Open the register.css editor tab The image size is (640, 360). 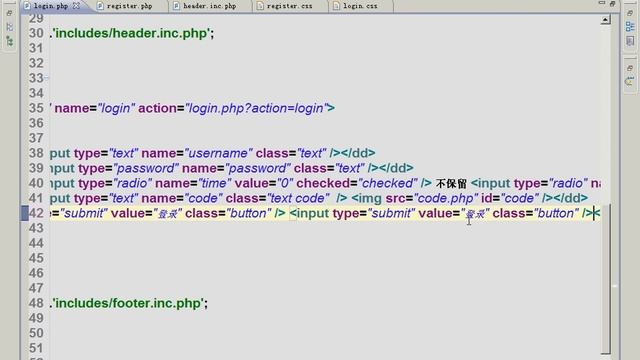tap(289, 6)
